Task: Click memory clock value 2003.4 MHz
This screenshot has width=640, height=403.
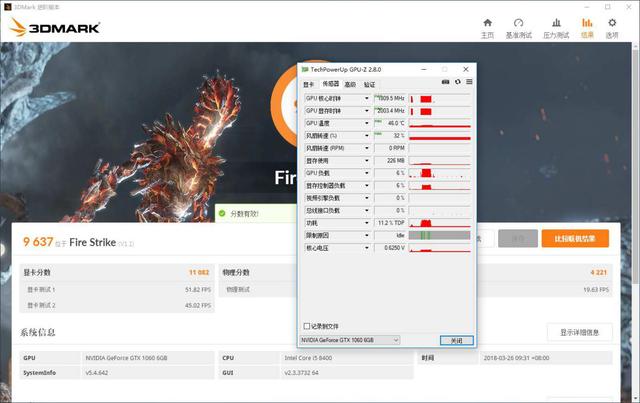Action: tap(389, 111)
